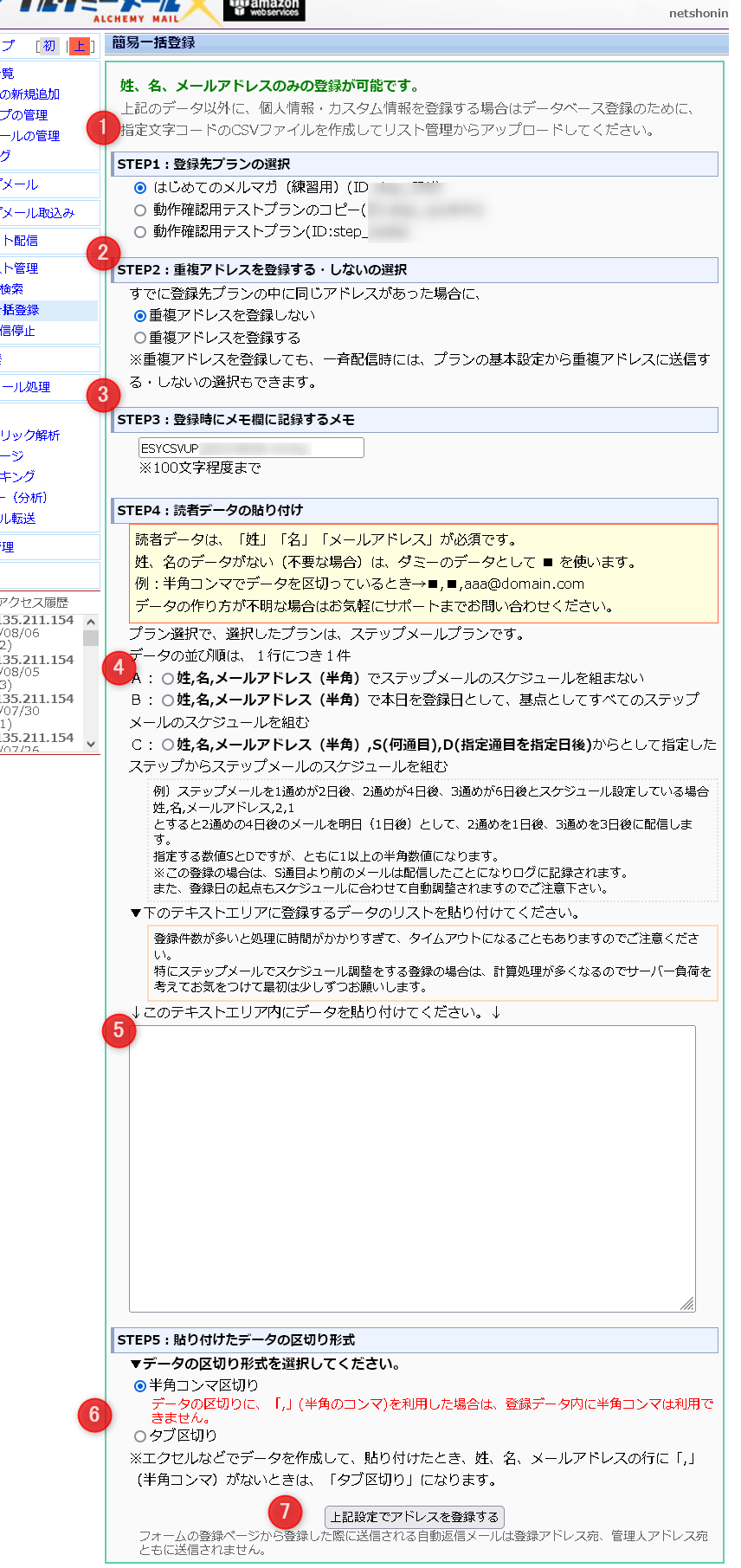Click ↓このテキストエリア内にデータを貼り付けてください。↓ text

(x=316, y=1012)
